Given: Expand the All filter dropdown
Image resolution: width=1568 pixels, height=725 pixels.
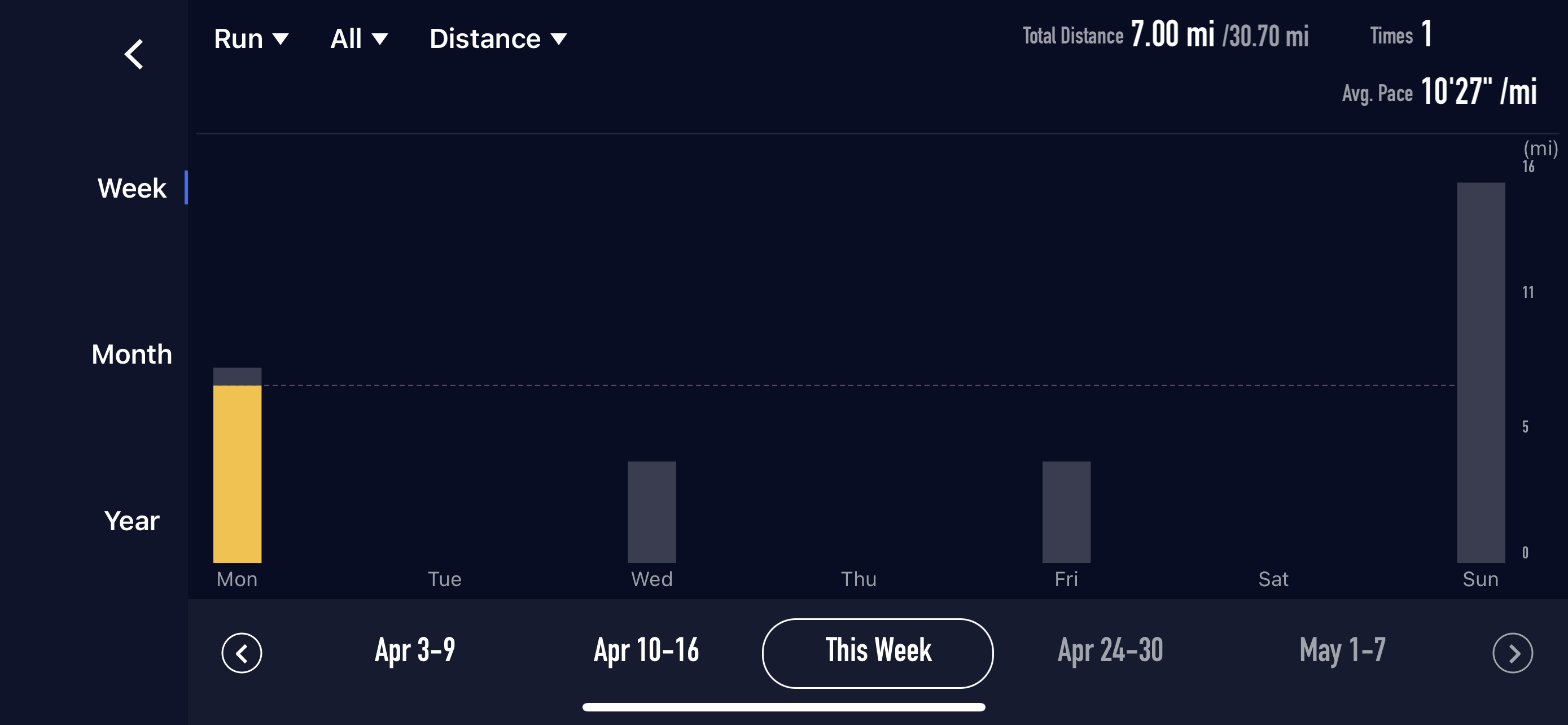Looking at the screenshot, I should pyautogui.click(x=359, y=39).
